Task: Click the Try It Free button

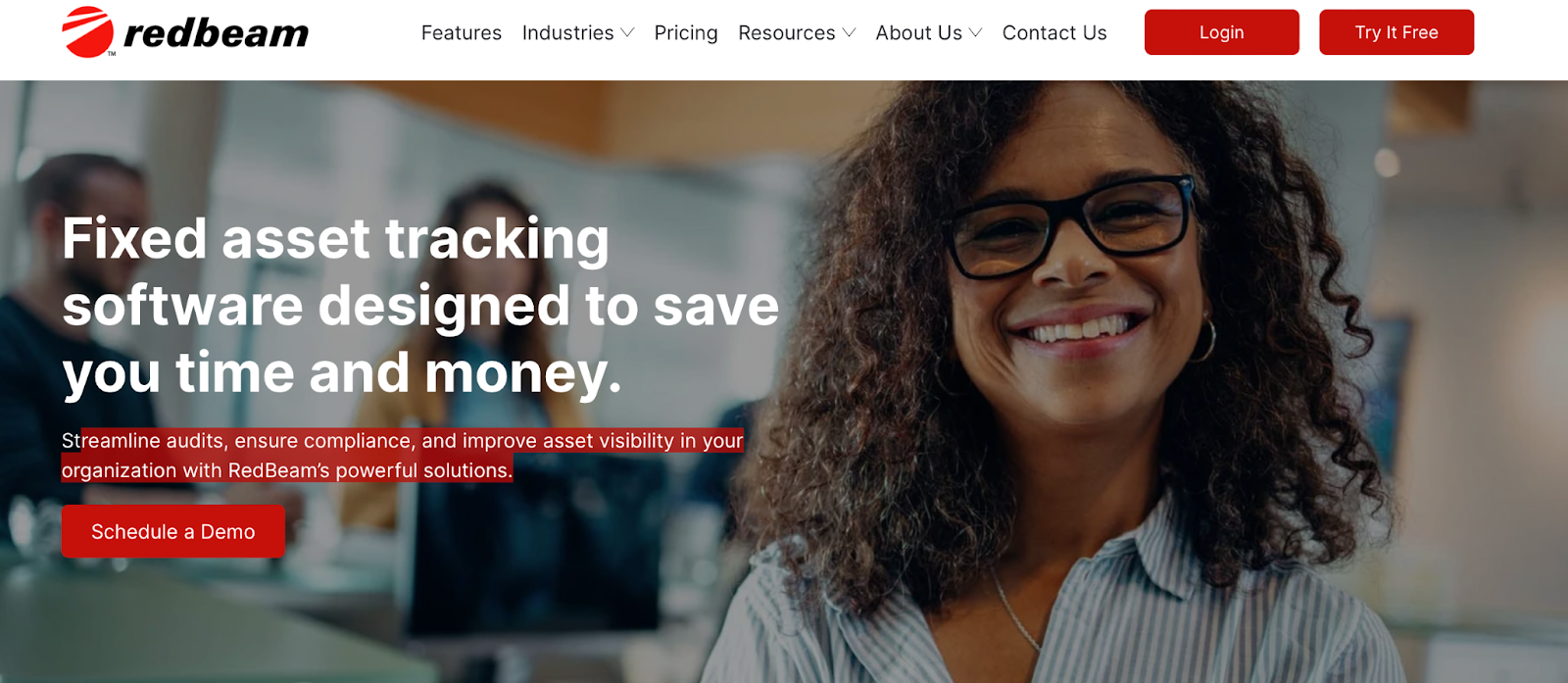Action: [x=1396, y=32]
